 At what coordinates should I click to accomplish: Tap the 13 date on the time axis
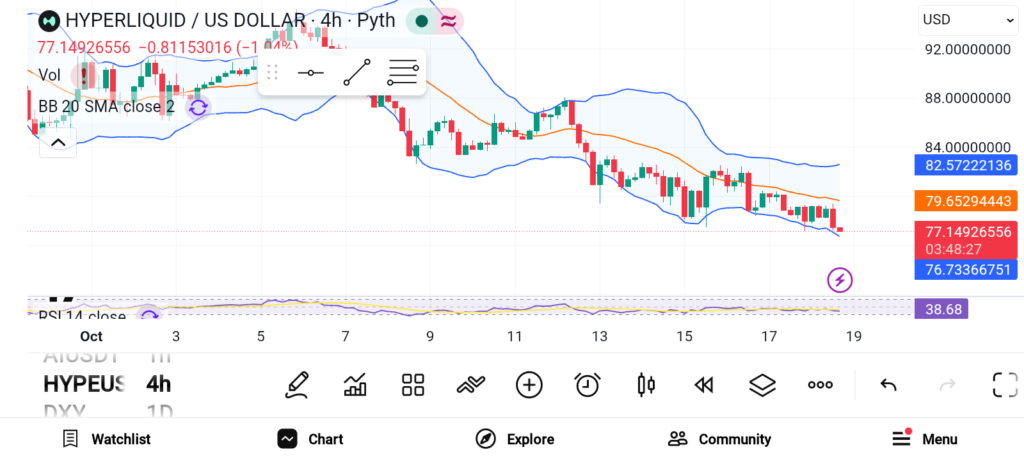600,336
